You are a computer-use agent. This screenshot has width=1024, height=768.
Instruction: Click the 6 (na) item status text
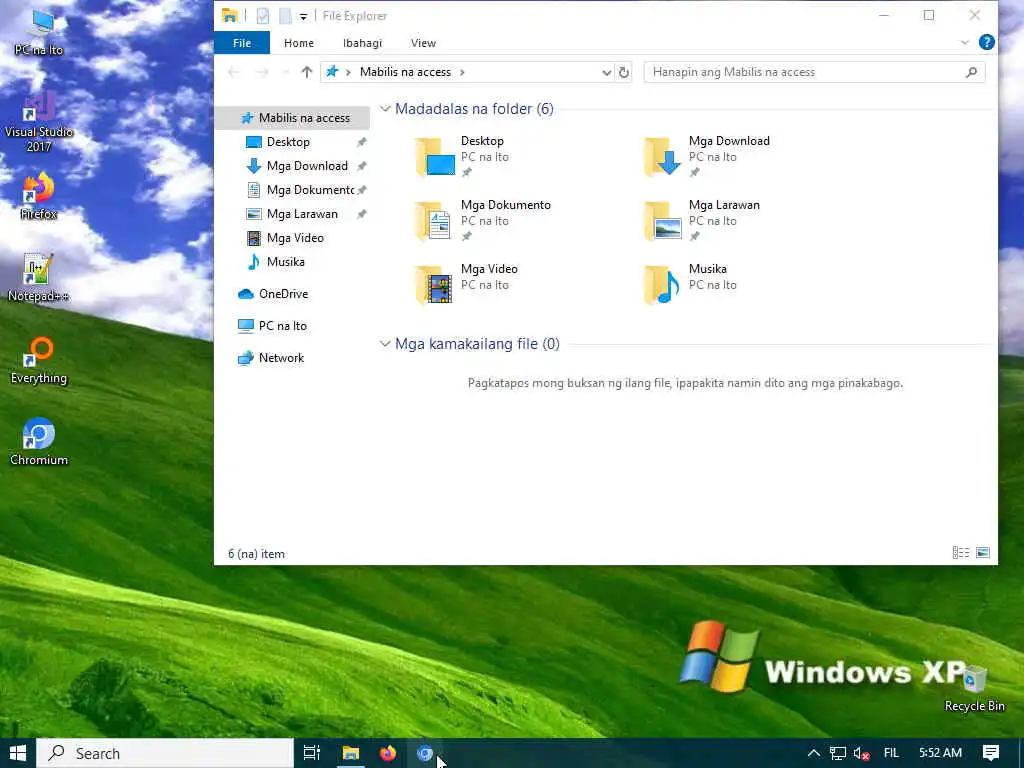(x=256, y=554)
